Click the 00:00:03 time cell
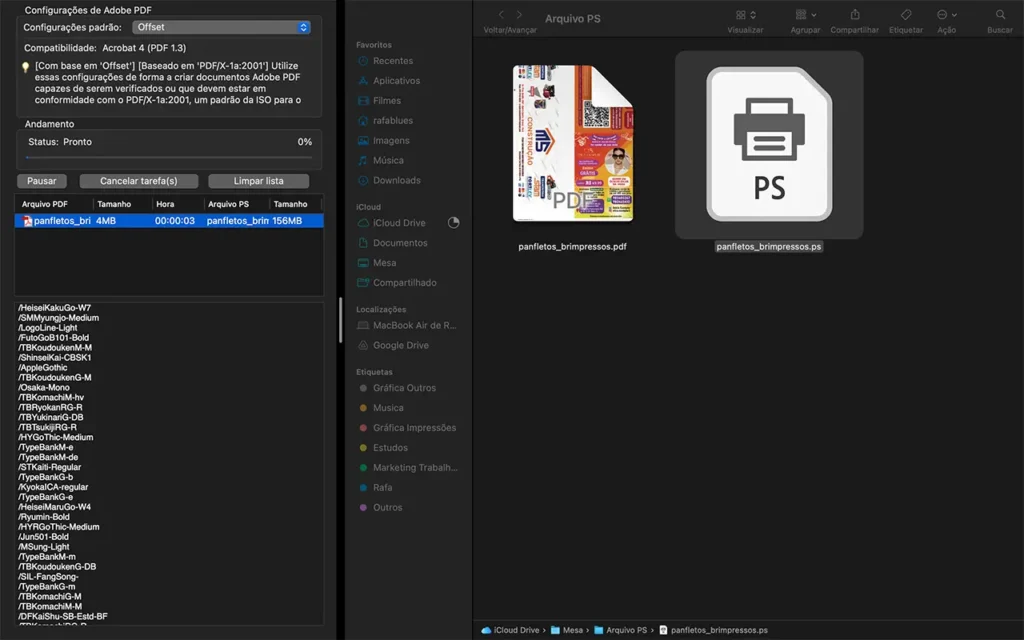 coord(174,221)
